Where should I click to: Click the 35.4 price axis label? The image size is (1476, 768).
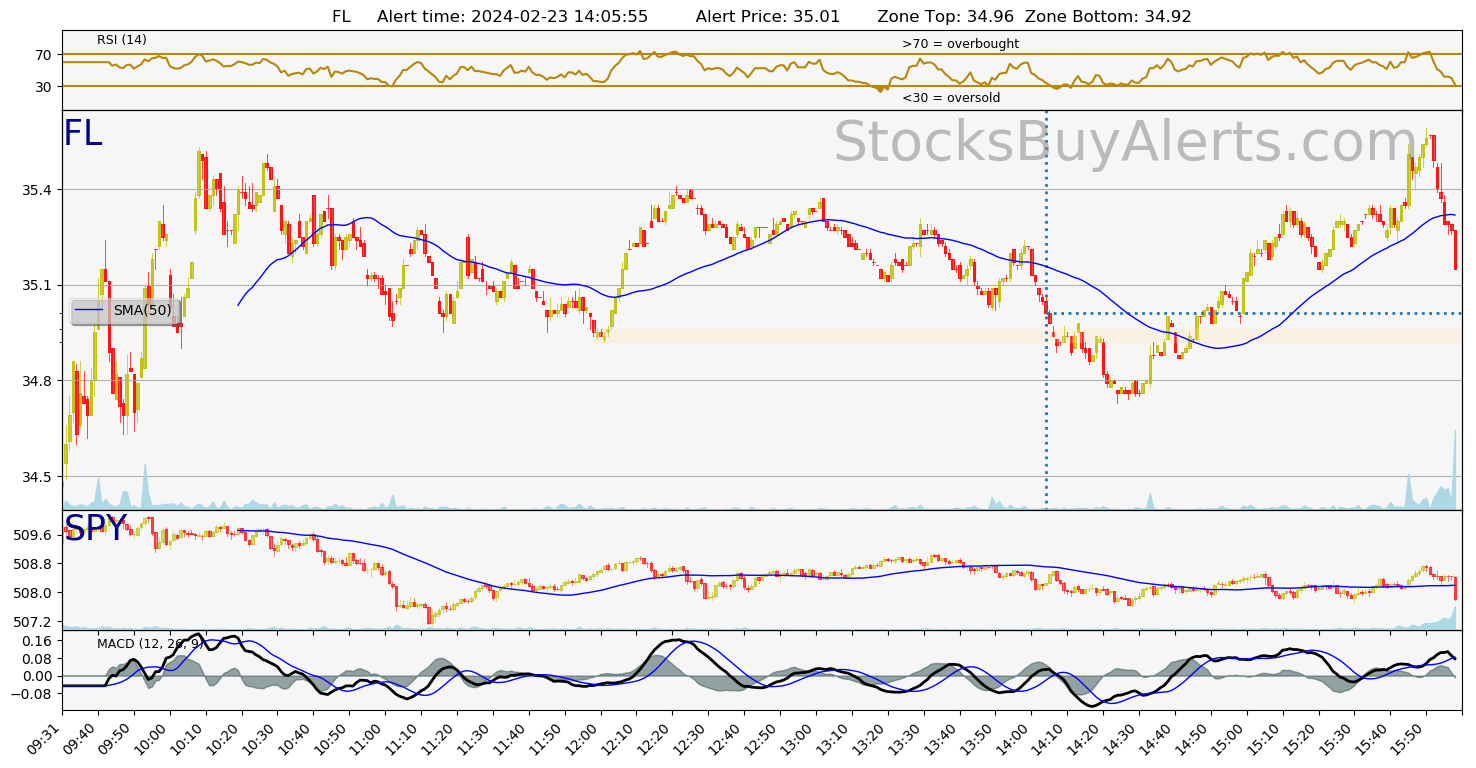(36, 190)
